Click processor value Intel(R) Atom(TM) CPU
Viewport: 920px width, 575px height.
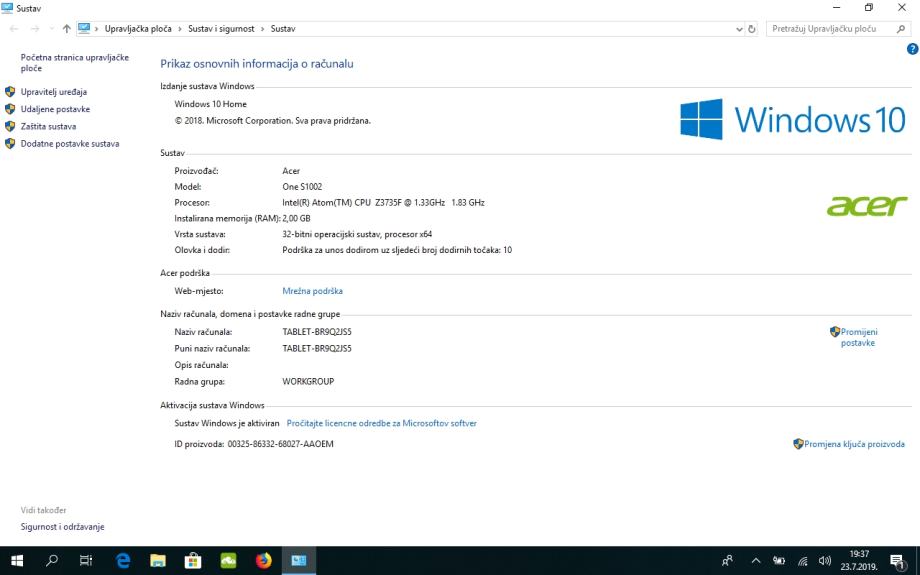(x=383, y=202)
